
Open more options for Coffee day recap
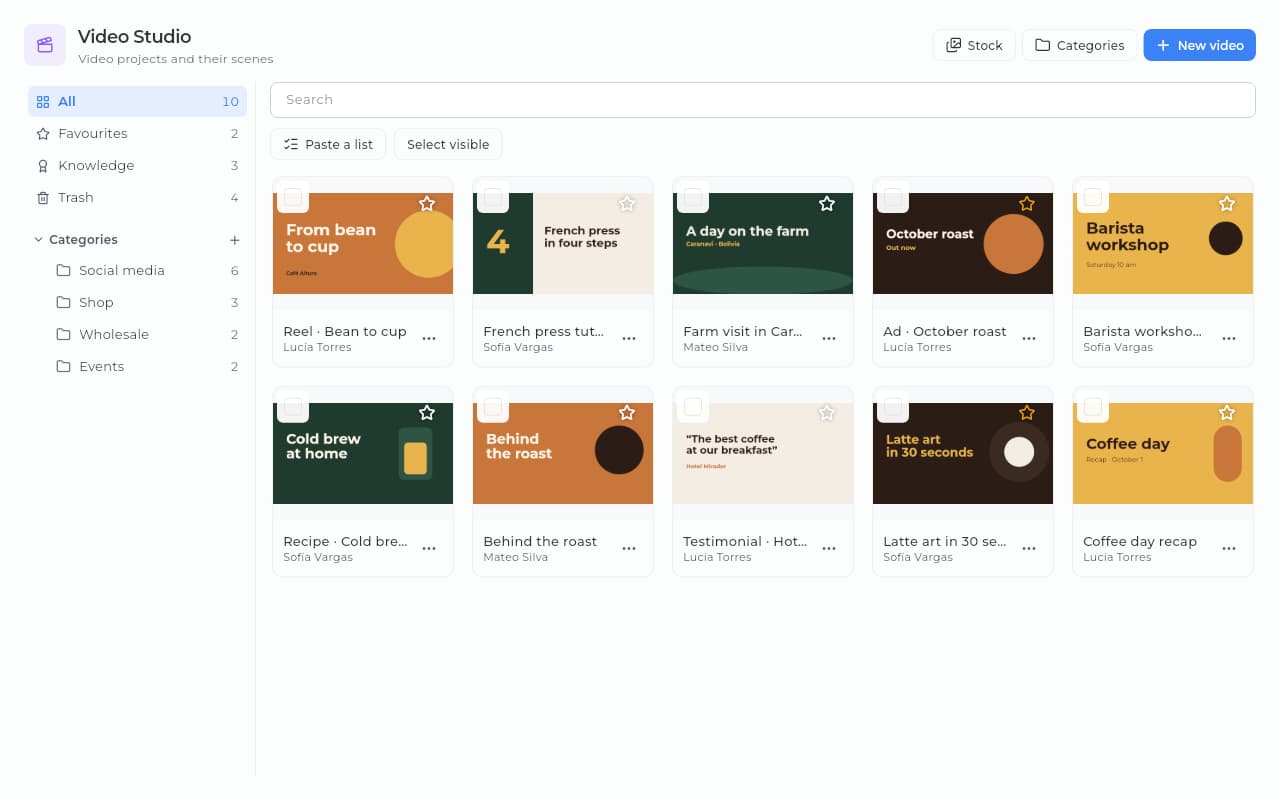pos(1229,549)
